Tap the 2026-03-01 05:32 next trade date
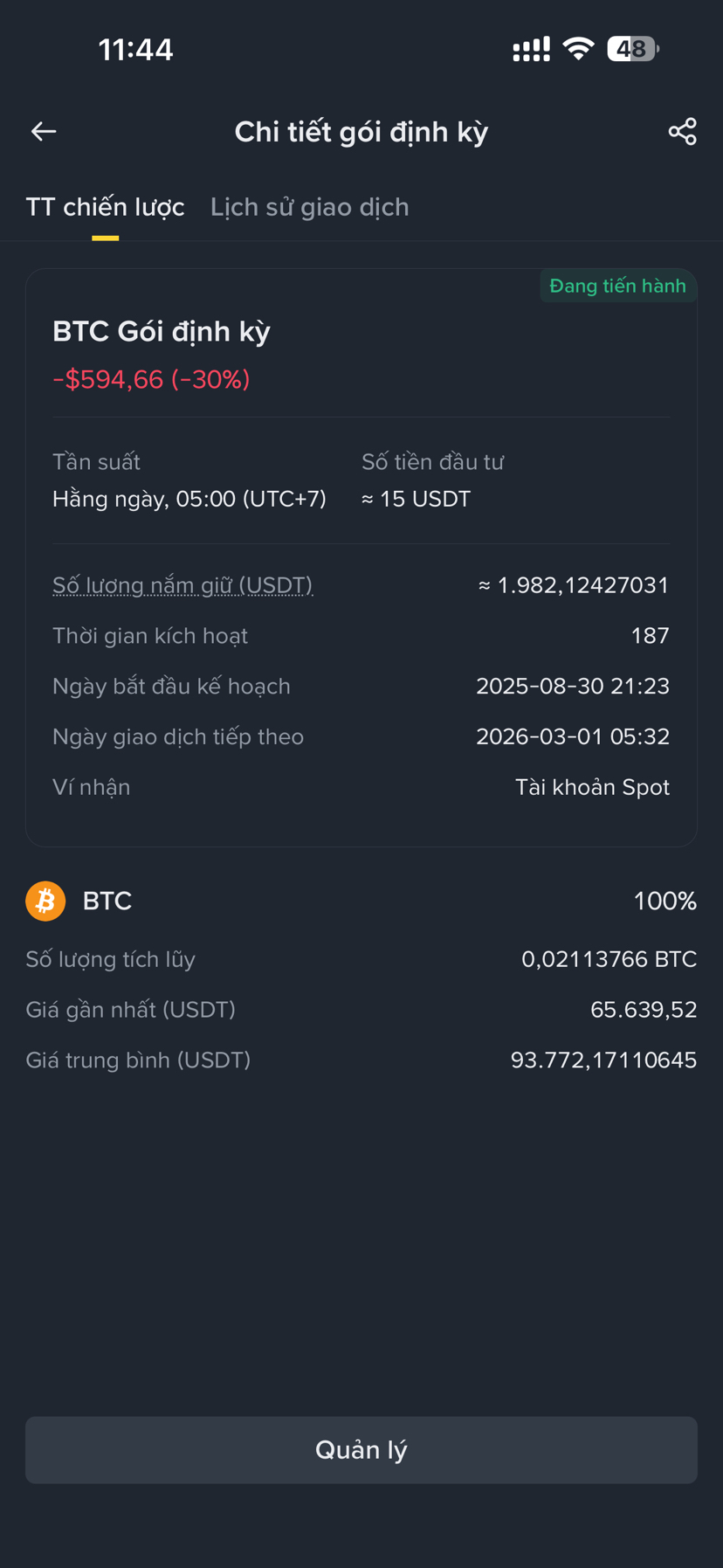Viewport: 723px width, 1568px height. [573, 736]
